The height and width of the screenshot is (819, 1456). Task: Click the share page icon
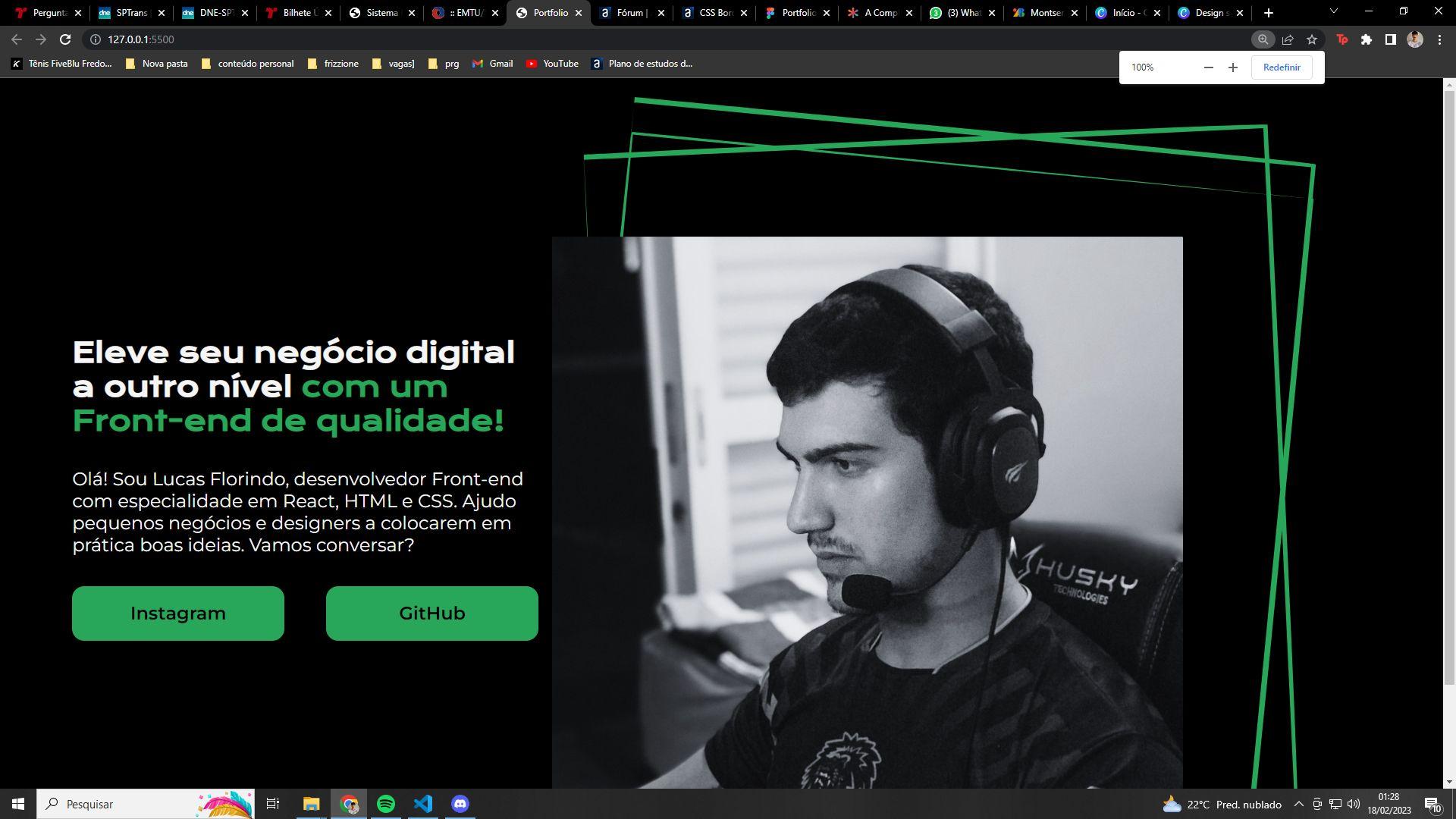(x=1288, y=39)
